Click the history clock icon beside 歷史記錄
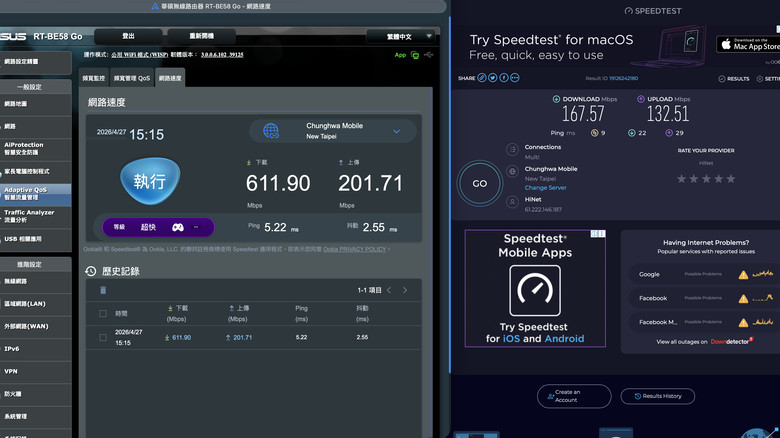Screen dimensions: 780x438 click(91, 271)
